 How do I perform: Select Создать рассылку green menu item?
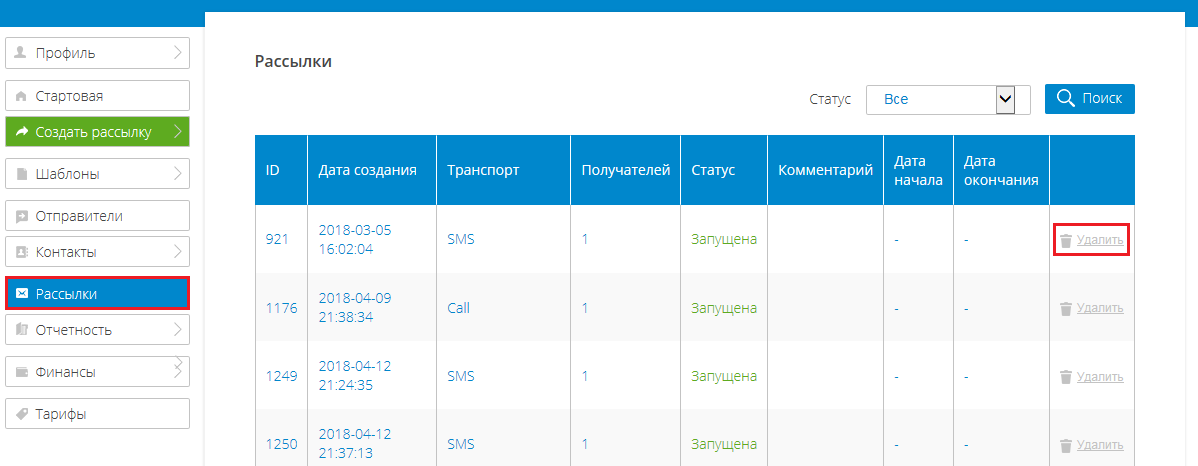pos(97,131)
